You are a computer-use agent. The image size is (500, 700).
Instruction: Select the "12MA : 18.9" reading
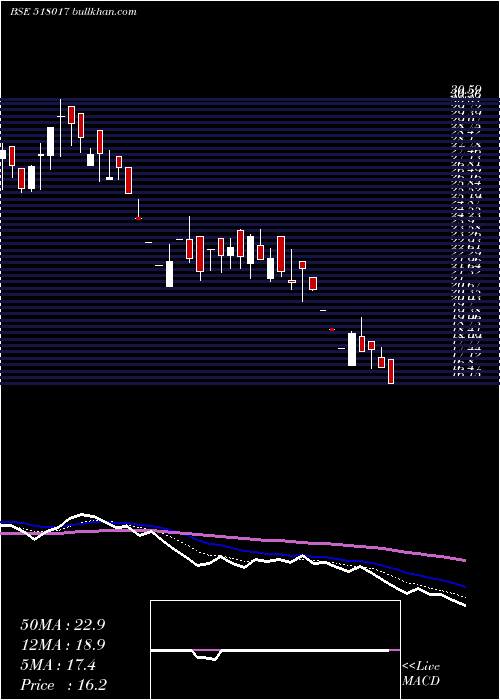63,645
